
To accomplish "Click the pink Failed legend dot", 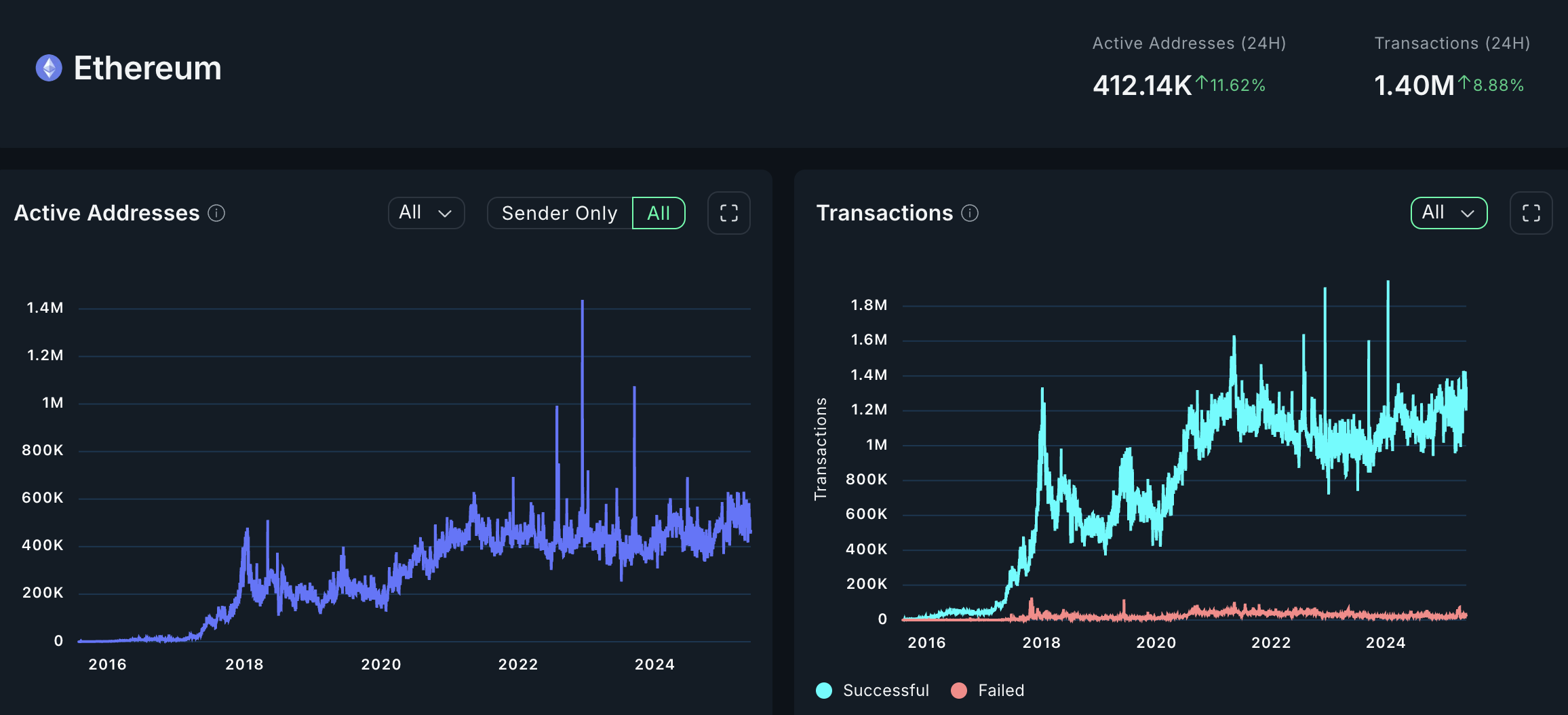I will tap(959, 691).
